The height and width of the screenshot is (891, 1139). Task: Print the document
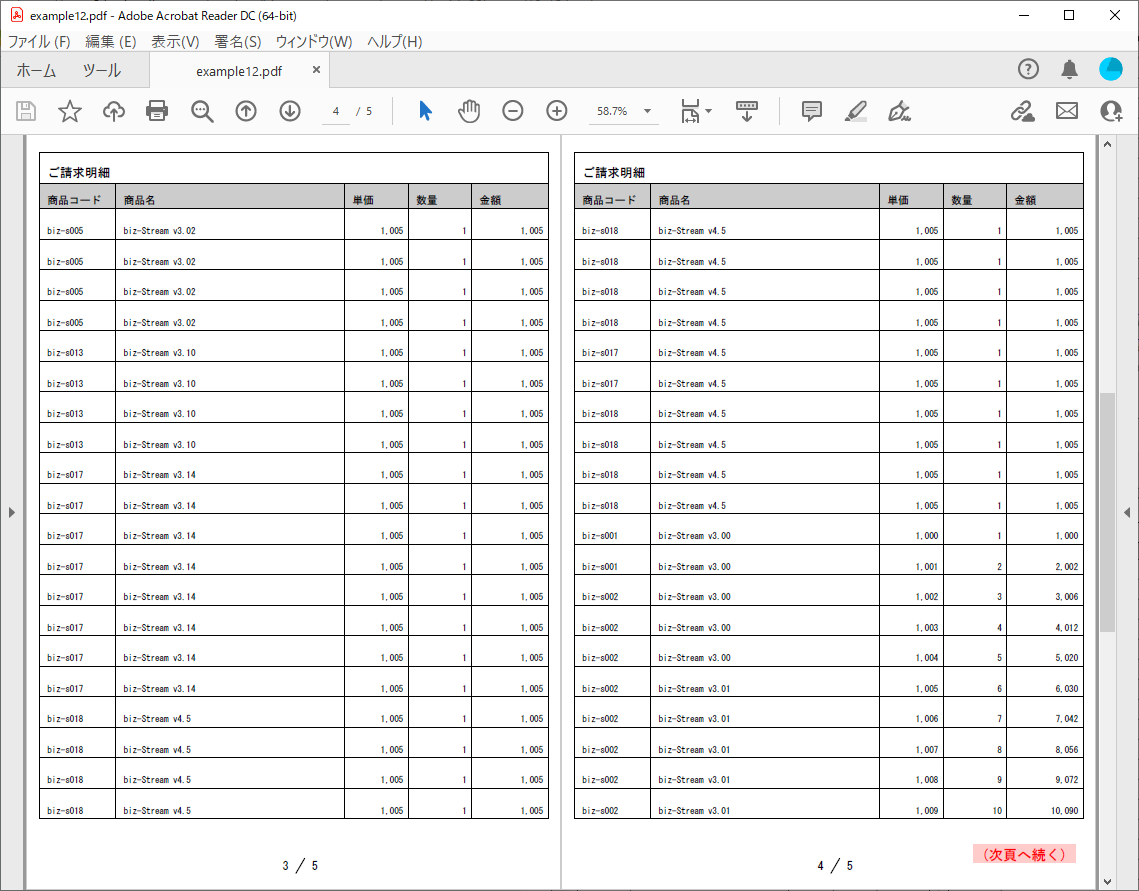[157, 111]
